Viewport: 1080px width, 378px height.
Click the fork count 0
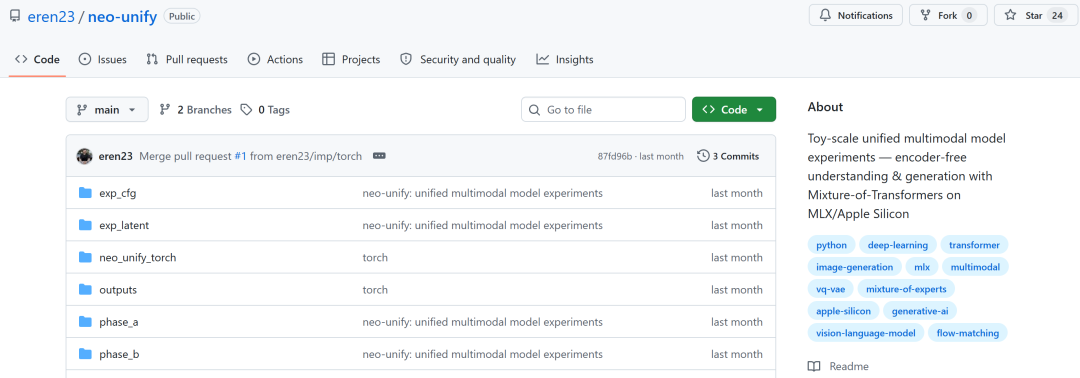[969, 15]
